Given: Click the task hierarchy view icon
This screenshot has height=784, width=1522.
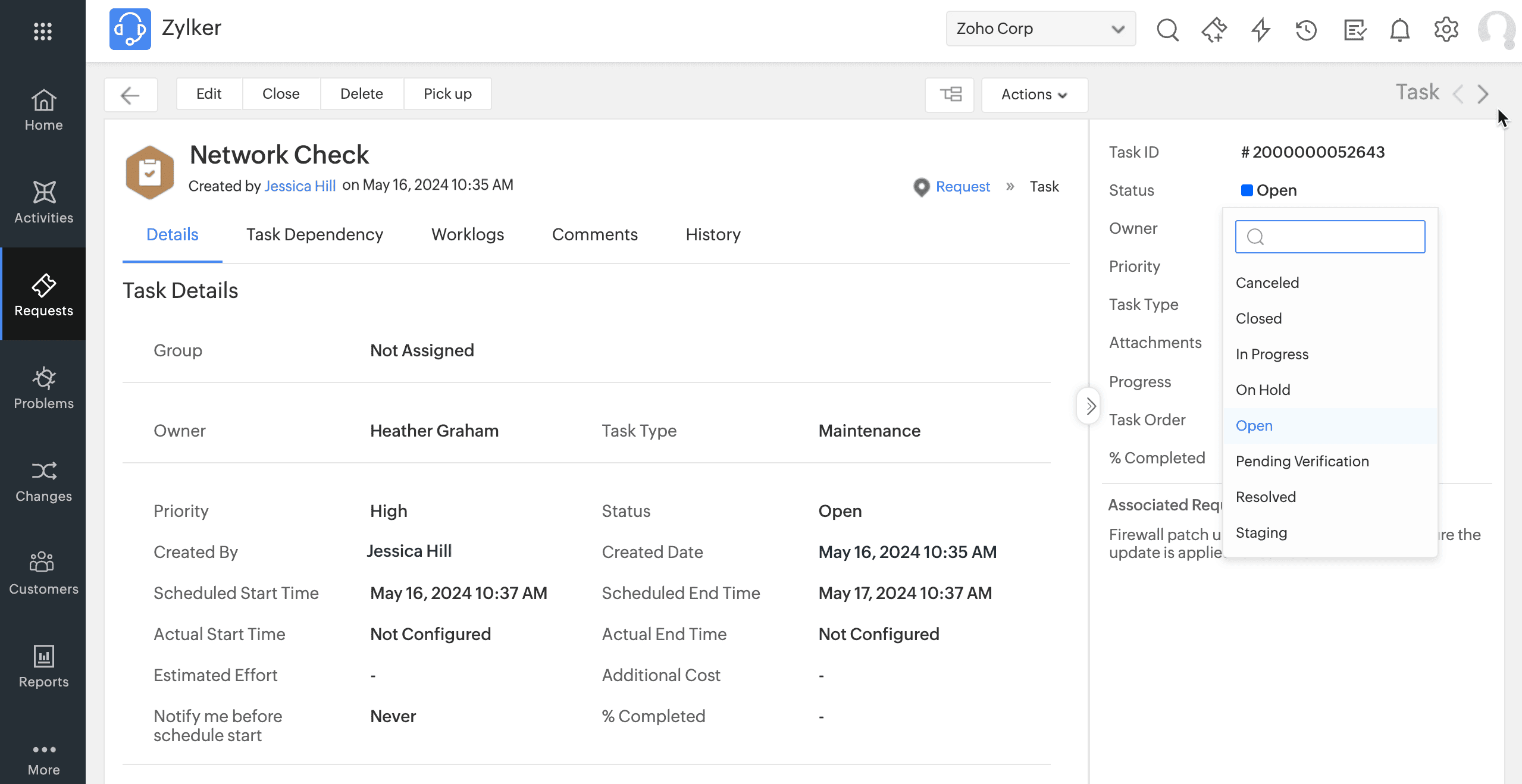Looking at the screenshot, I should tap(950, 94).
